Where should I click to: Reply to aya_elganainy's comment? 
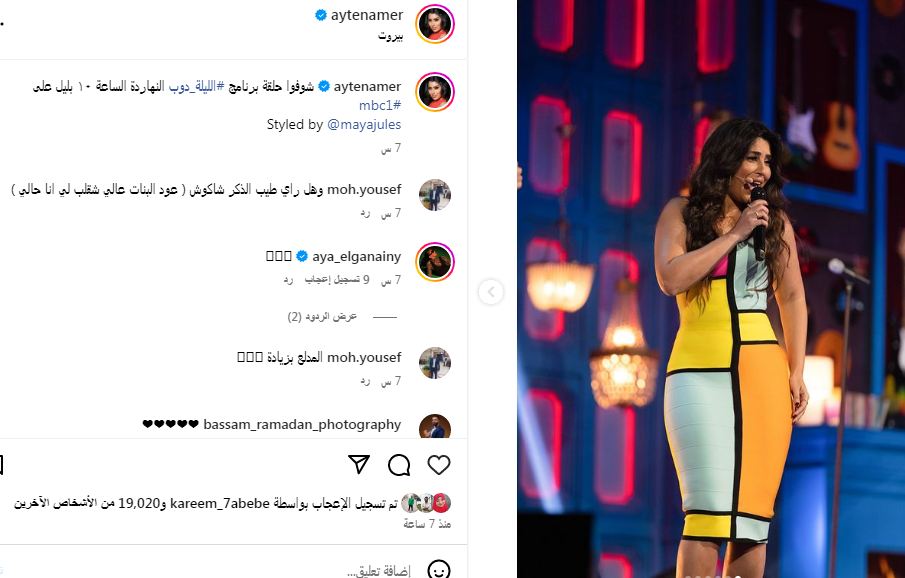[288, 279]
